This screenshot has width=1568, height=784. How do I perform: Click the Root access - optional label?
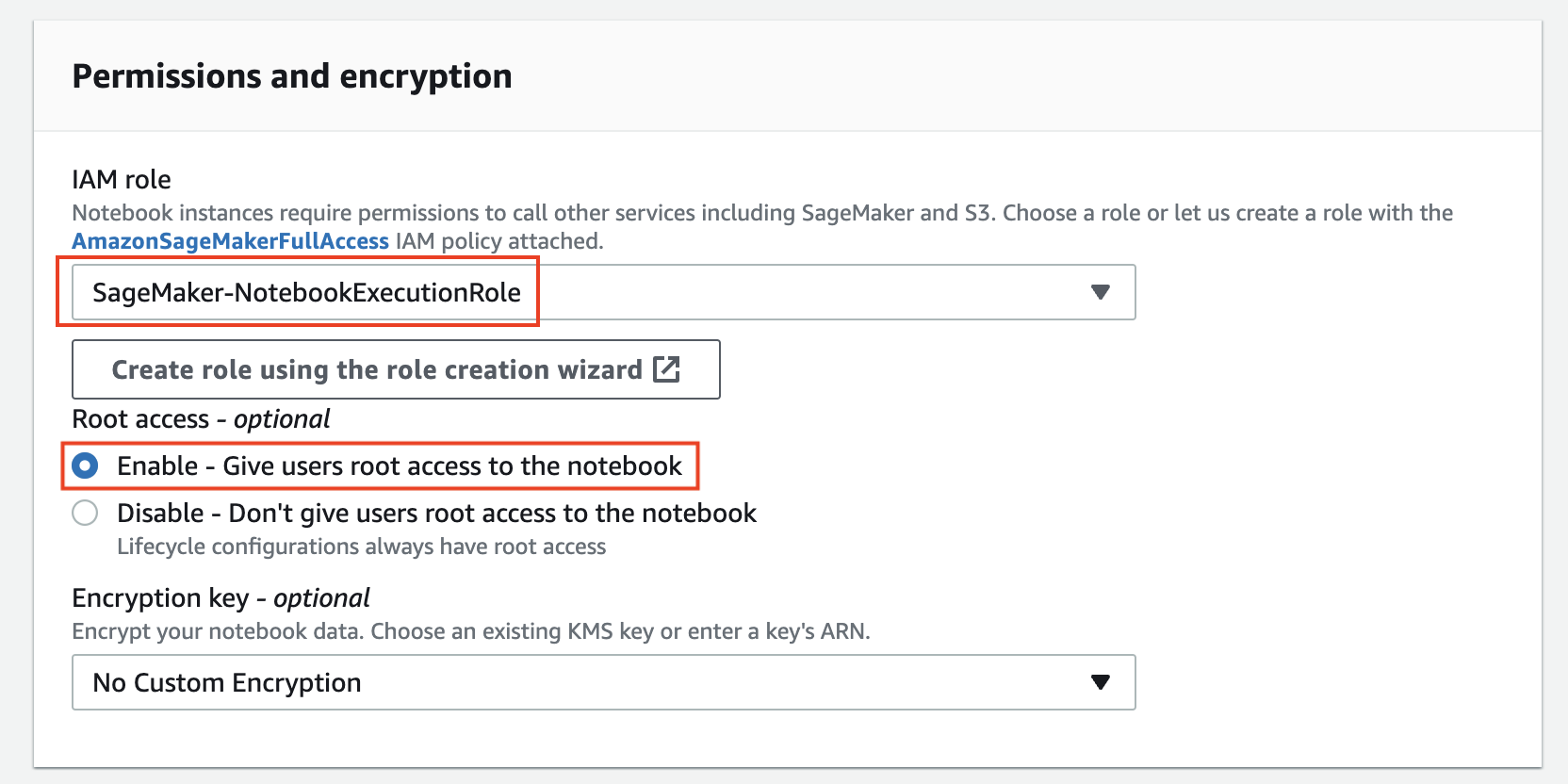pyautogui.click(x=201, y=418)
